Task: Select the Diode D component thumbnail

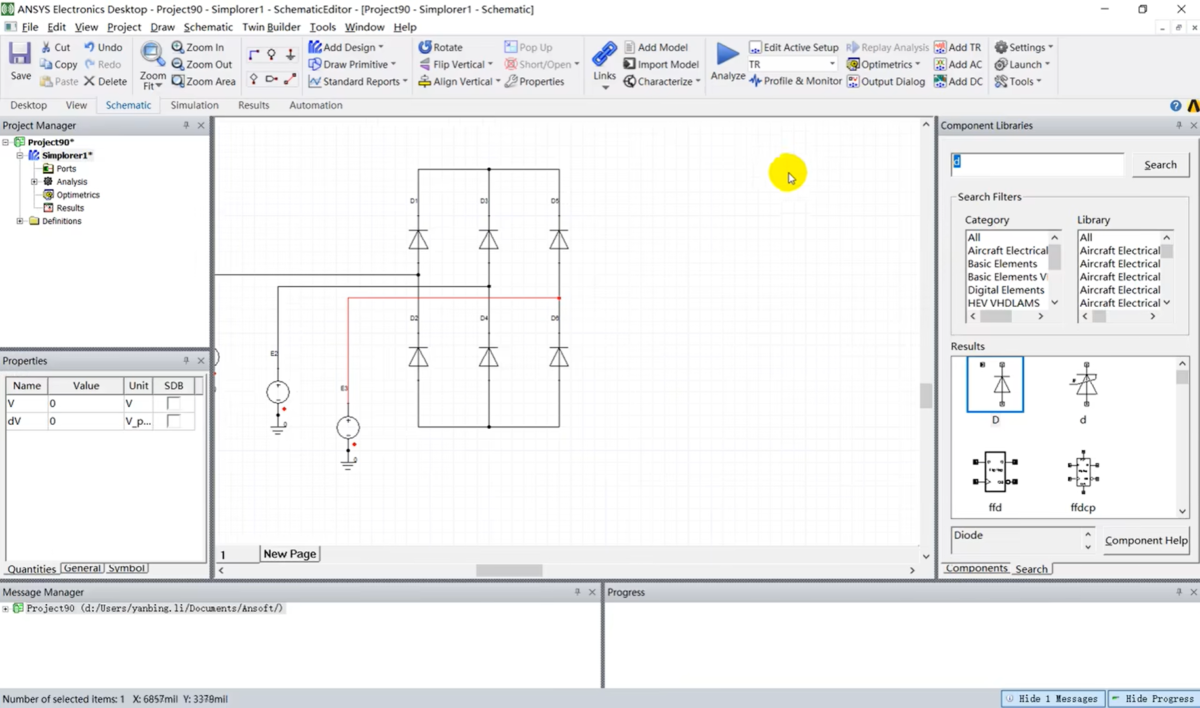Action: point(995,385)
